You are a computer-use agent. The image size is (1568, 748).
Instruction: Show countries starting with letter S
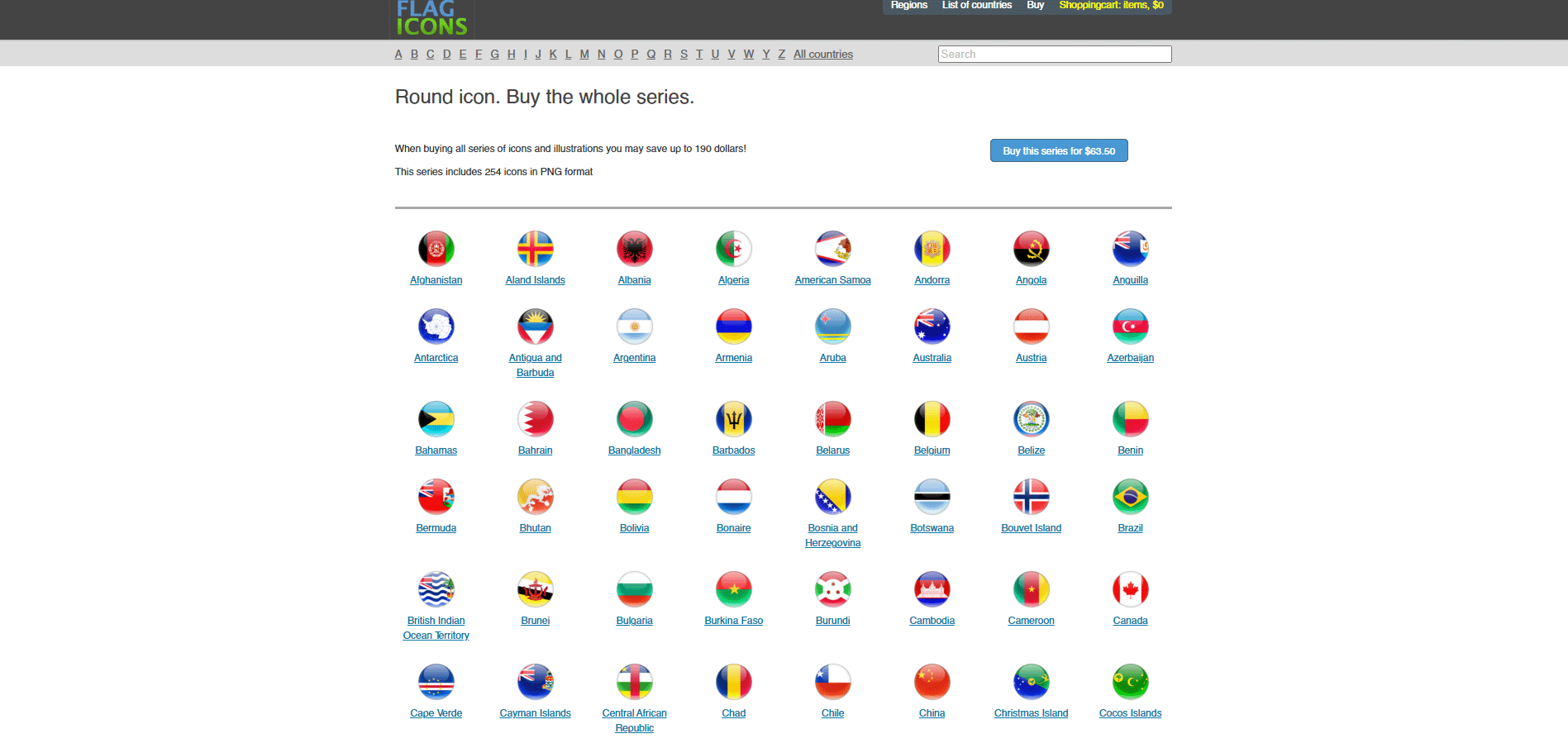pos(684,55)
